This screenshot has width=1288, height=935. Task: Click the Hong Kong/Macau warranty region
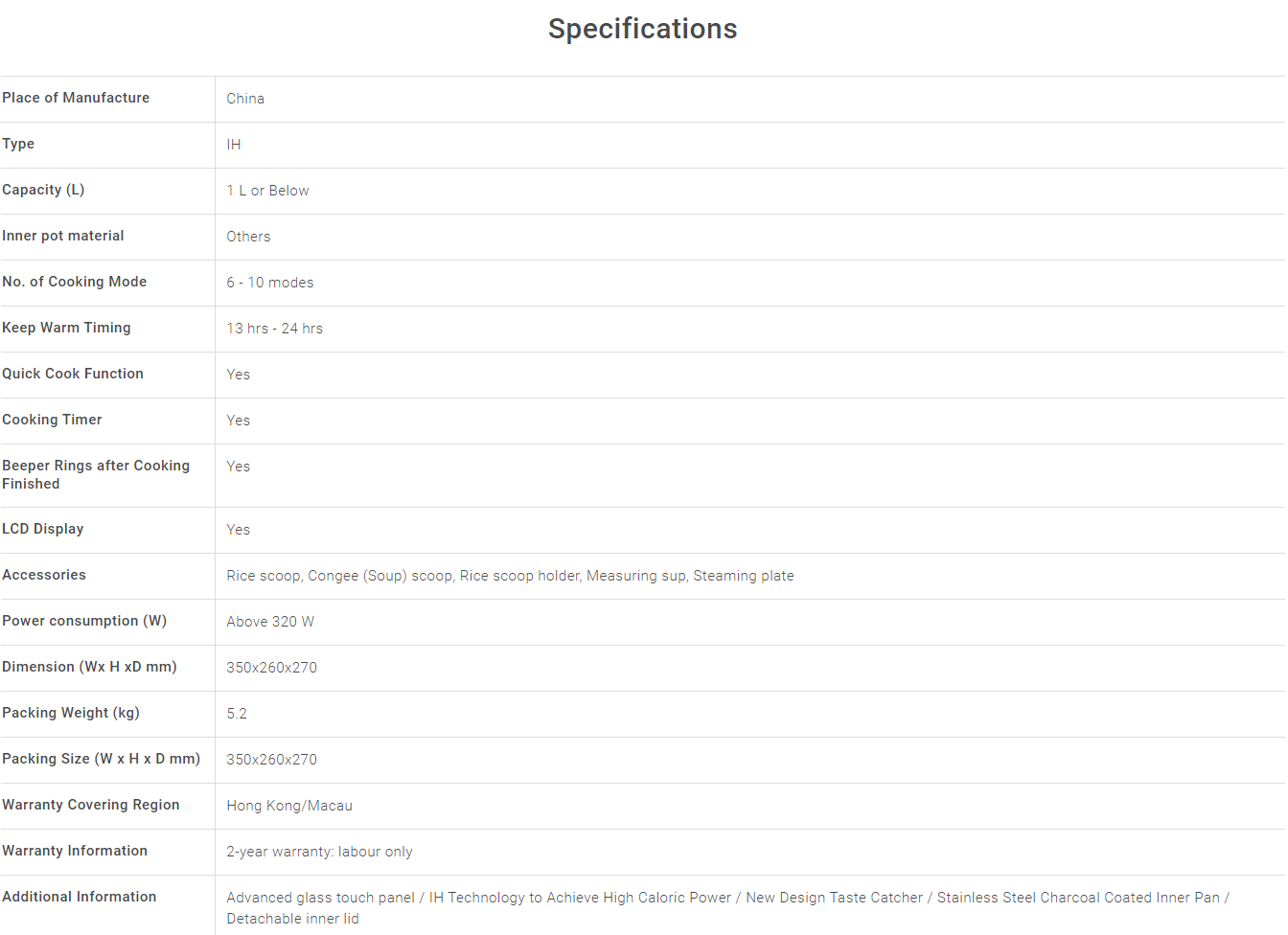[289, 806]
